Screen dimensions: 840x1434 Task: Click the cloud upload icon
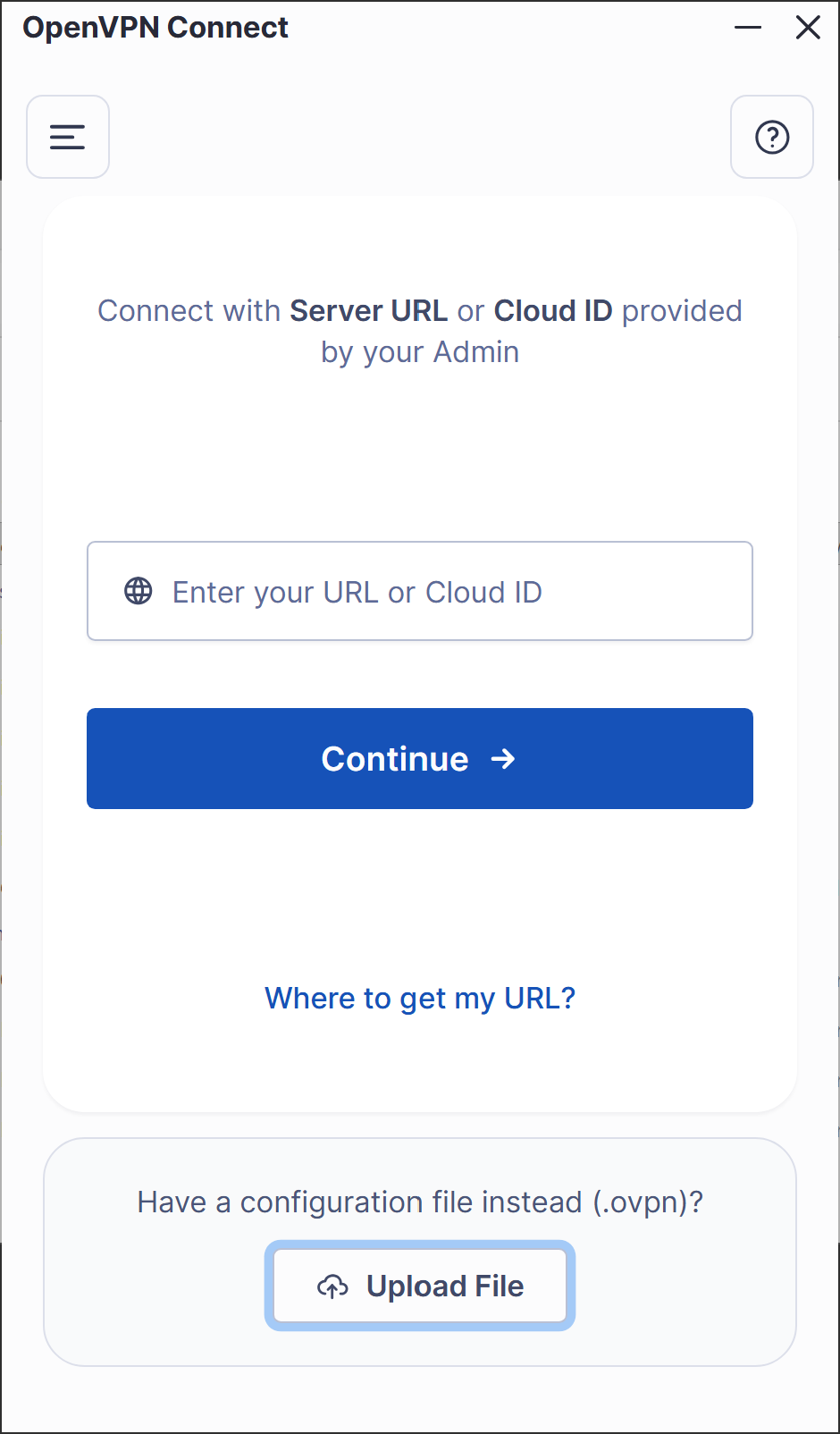[x=332, y=1286]
